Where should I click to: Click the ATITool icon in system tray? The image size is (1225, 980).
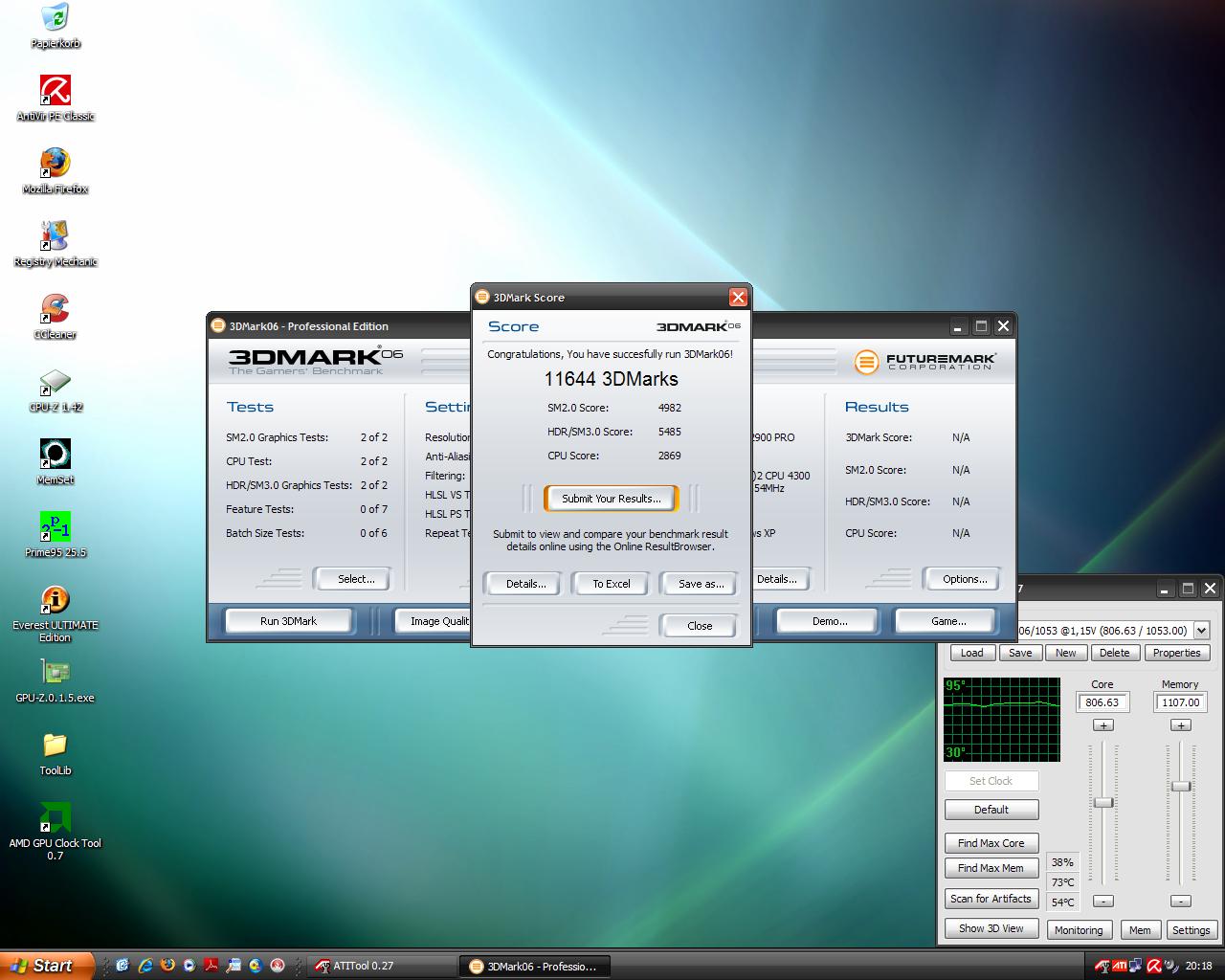pos(1102,966)
